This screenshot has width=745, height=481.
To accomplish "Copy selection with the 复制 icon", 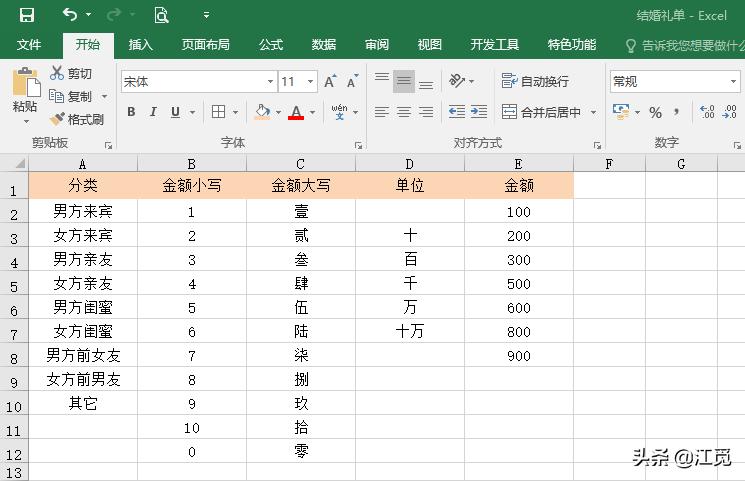I will click(57, 96).
